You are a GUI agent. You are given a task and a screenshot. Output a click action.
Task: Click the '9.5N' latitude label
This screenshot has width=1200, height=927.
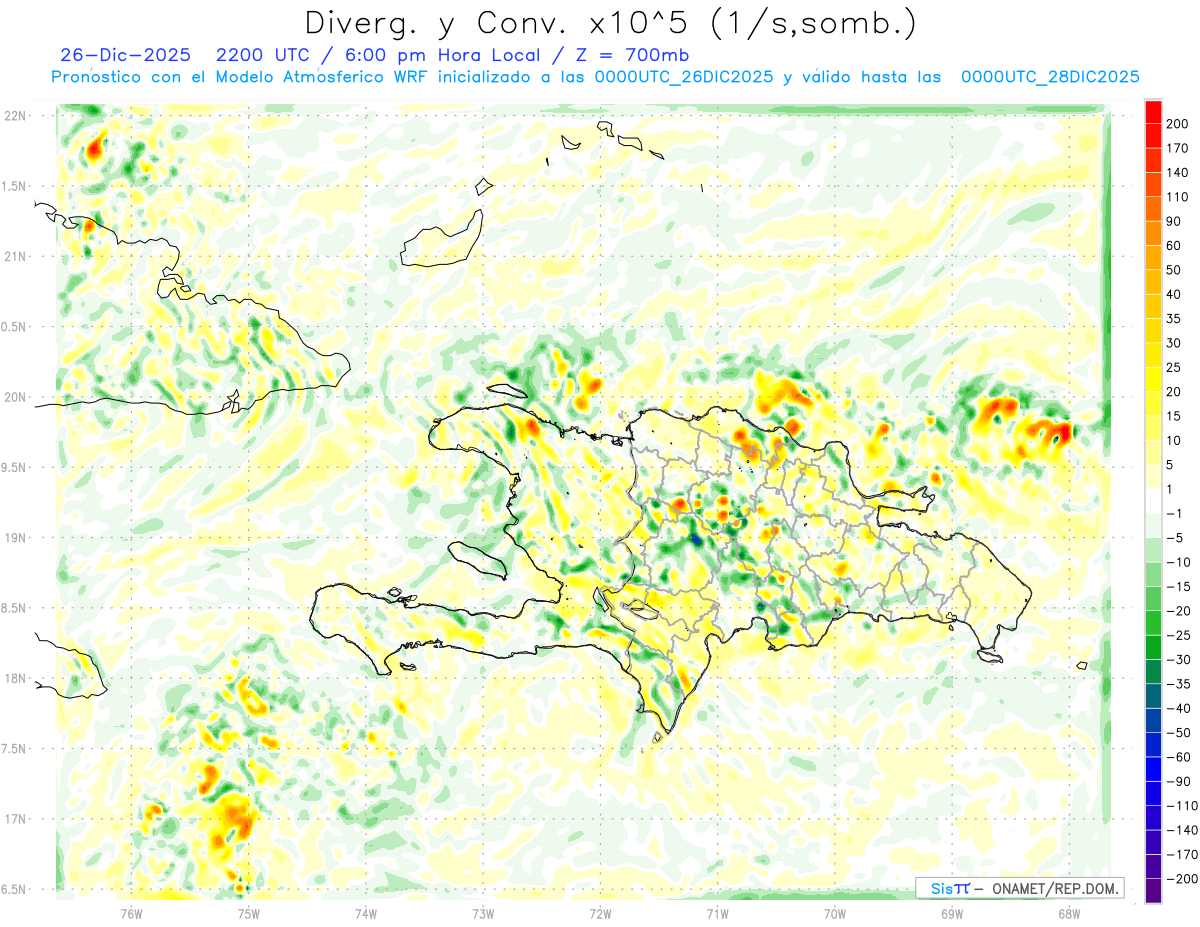coord(14,467)
